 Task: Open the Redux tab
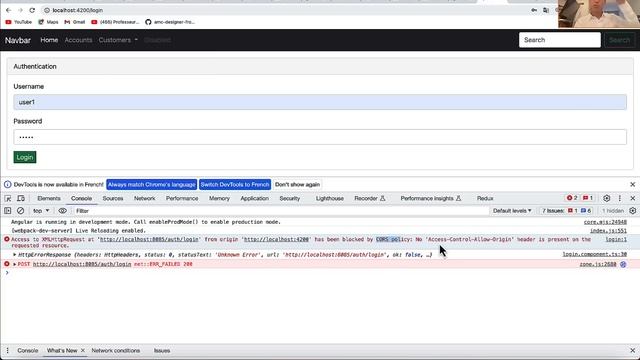click(485, 198)
